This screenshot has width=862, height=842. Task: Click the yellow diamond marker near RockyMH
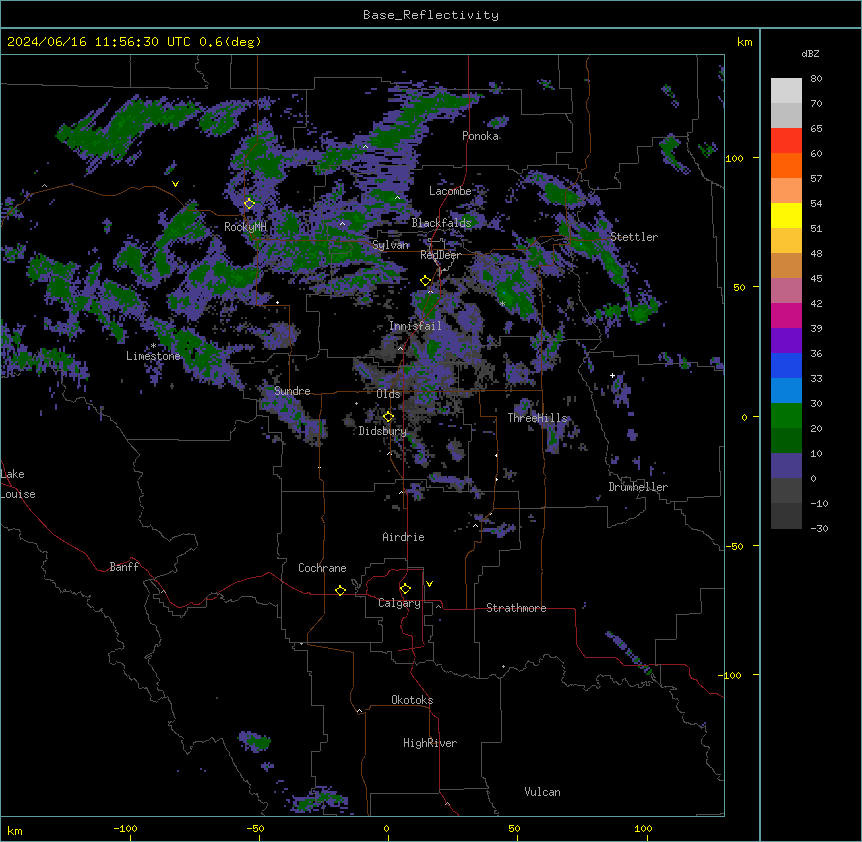(249, 204)
